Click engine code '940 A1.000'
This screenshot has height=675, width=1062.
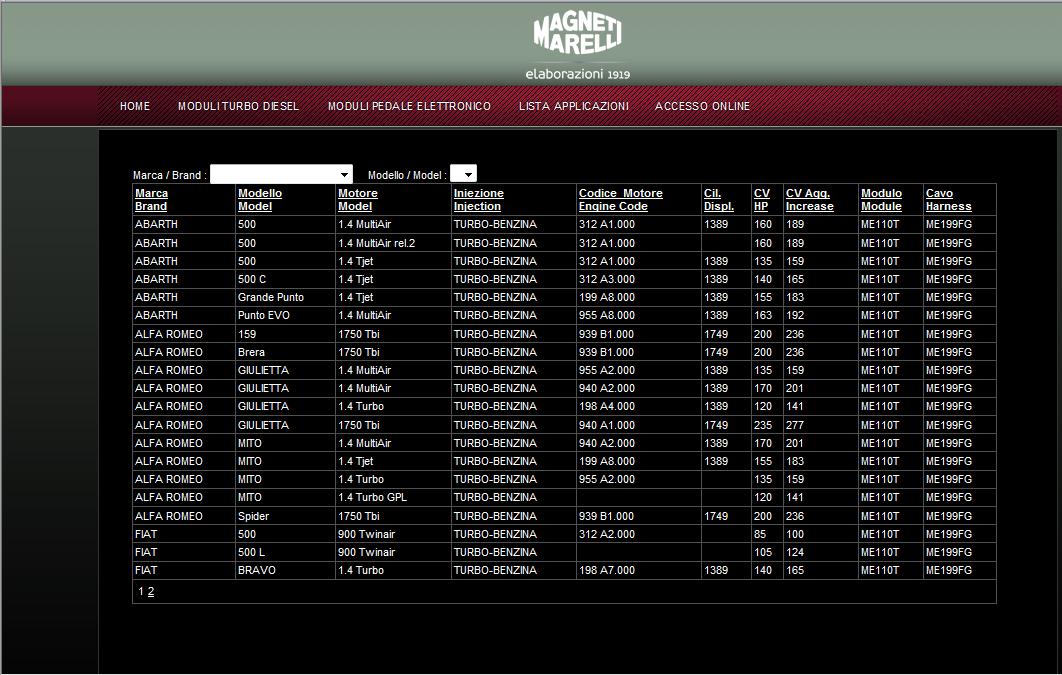pos(607,425)
